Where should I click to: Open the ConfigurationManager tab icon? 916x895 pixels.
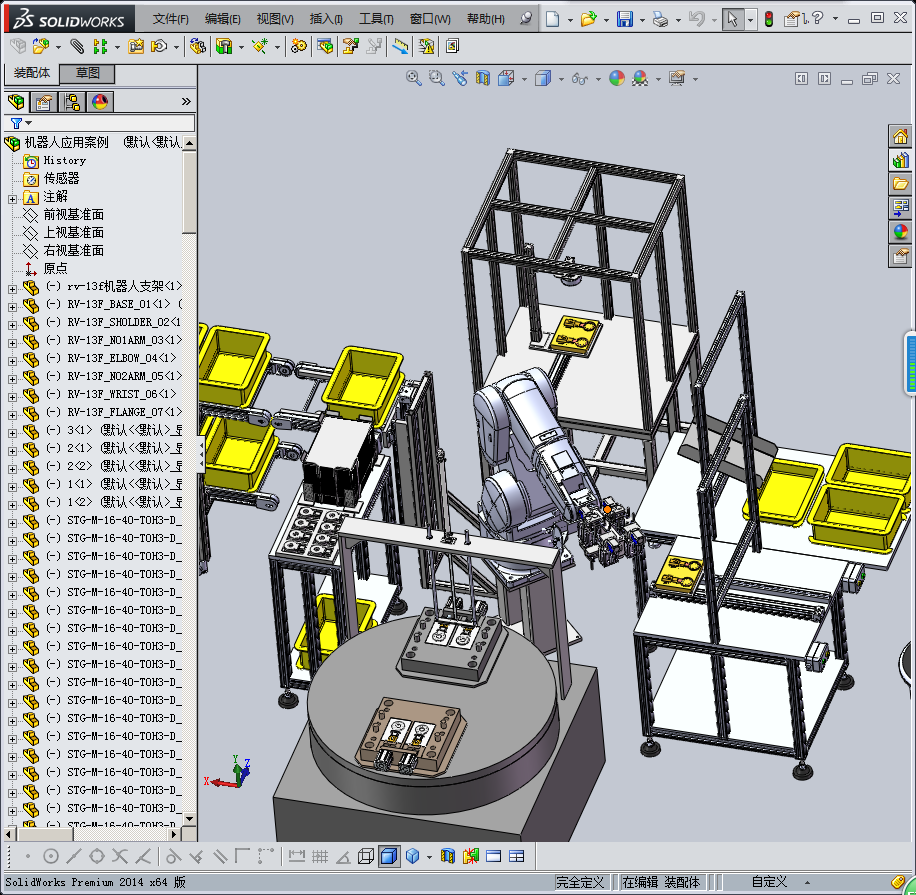(72, 102)
